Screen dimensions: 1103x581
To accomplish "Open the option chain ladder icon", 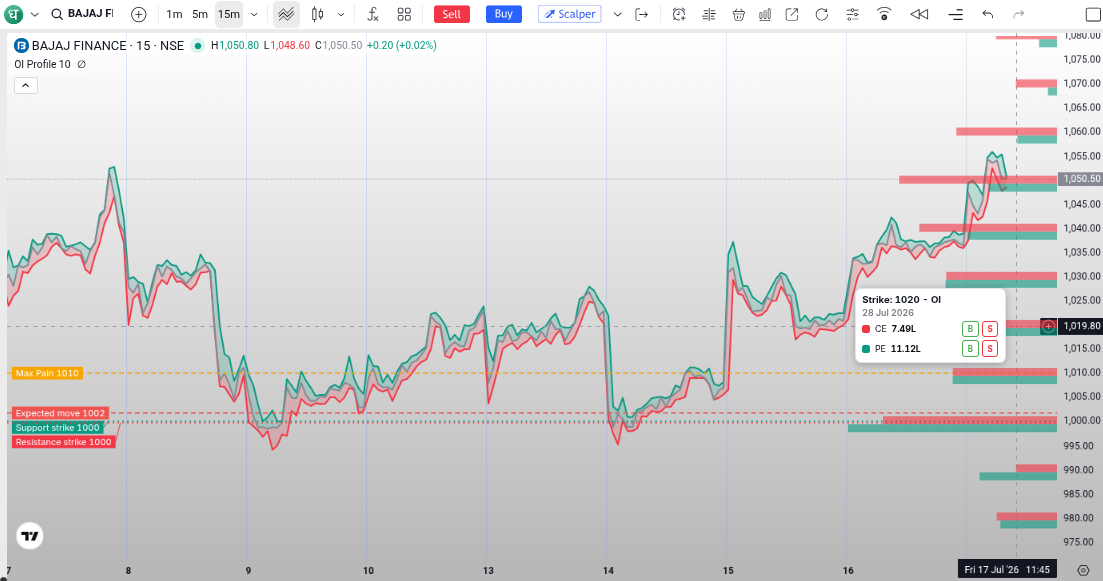I will (x=709, y=14).
